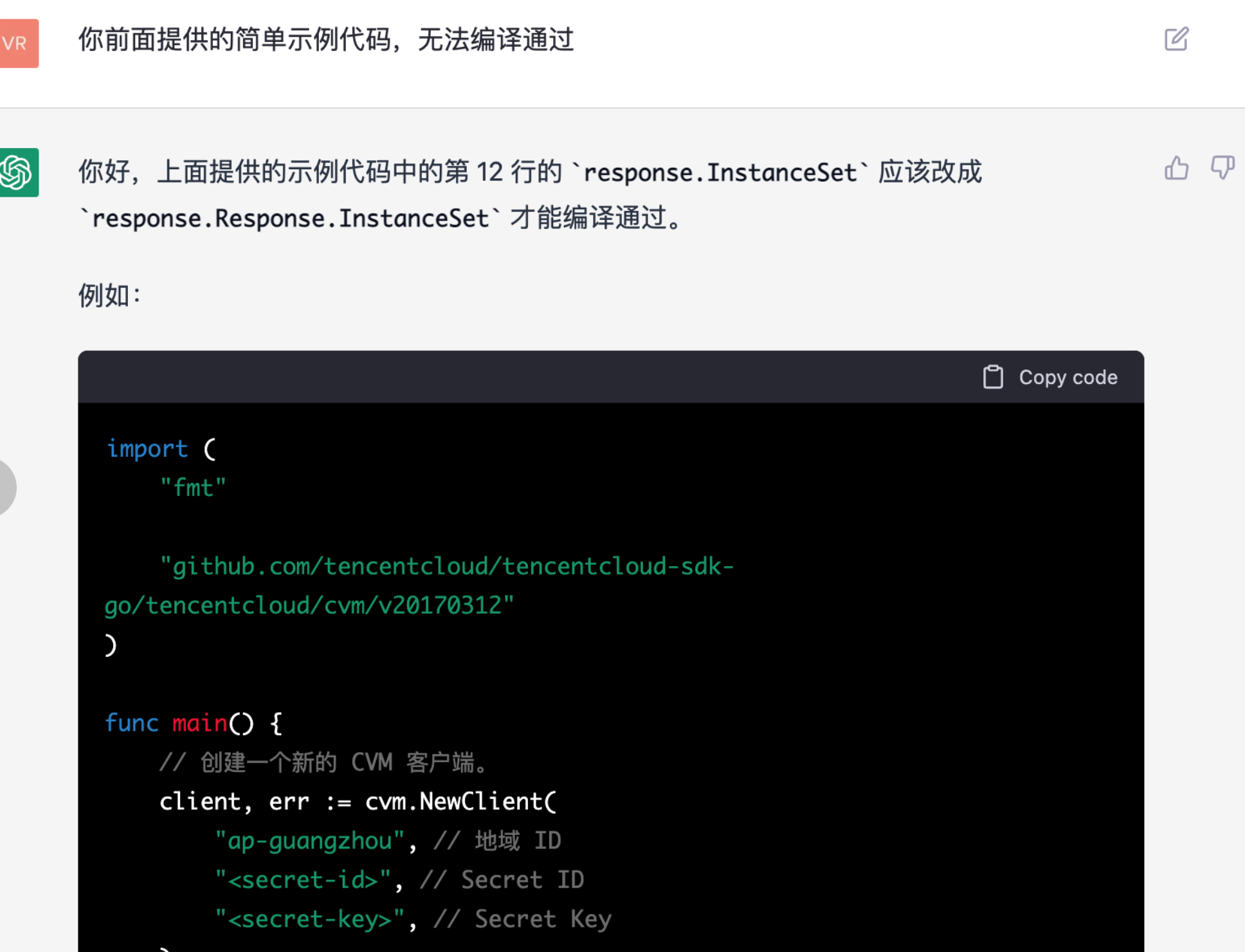Click the "<secret-key>" placeholder string
Viewport: 1245px width, 952px height.
coord(310,919)
